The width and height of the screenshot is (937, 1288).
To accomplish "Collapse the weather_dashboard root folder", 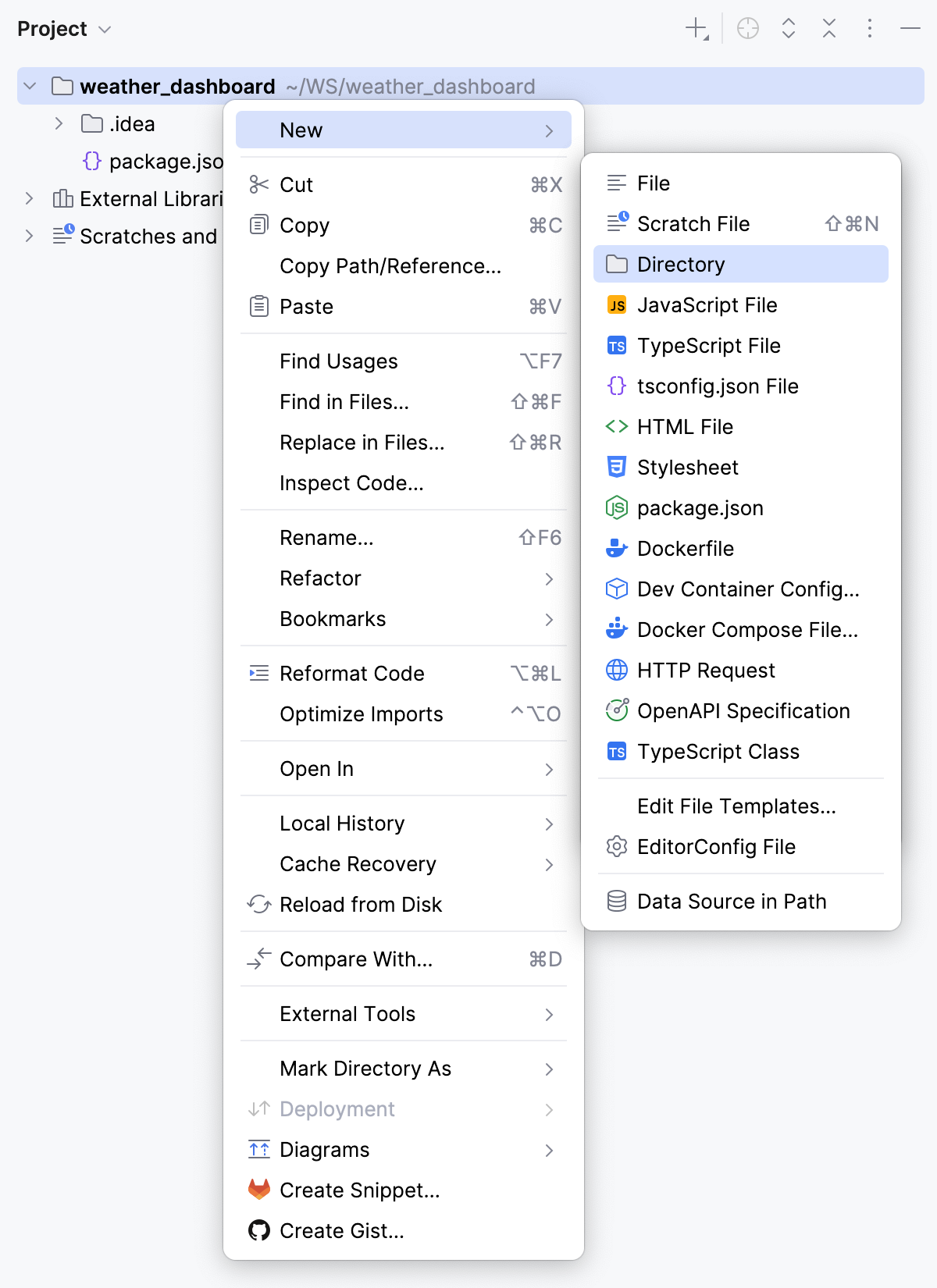I will pos(30,86).
